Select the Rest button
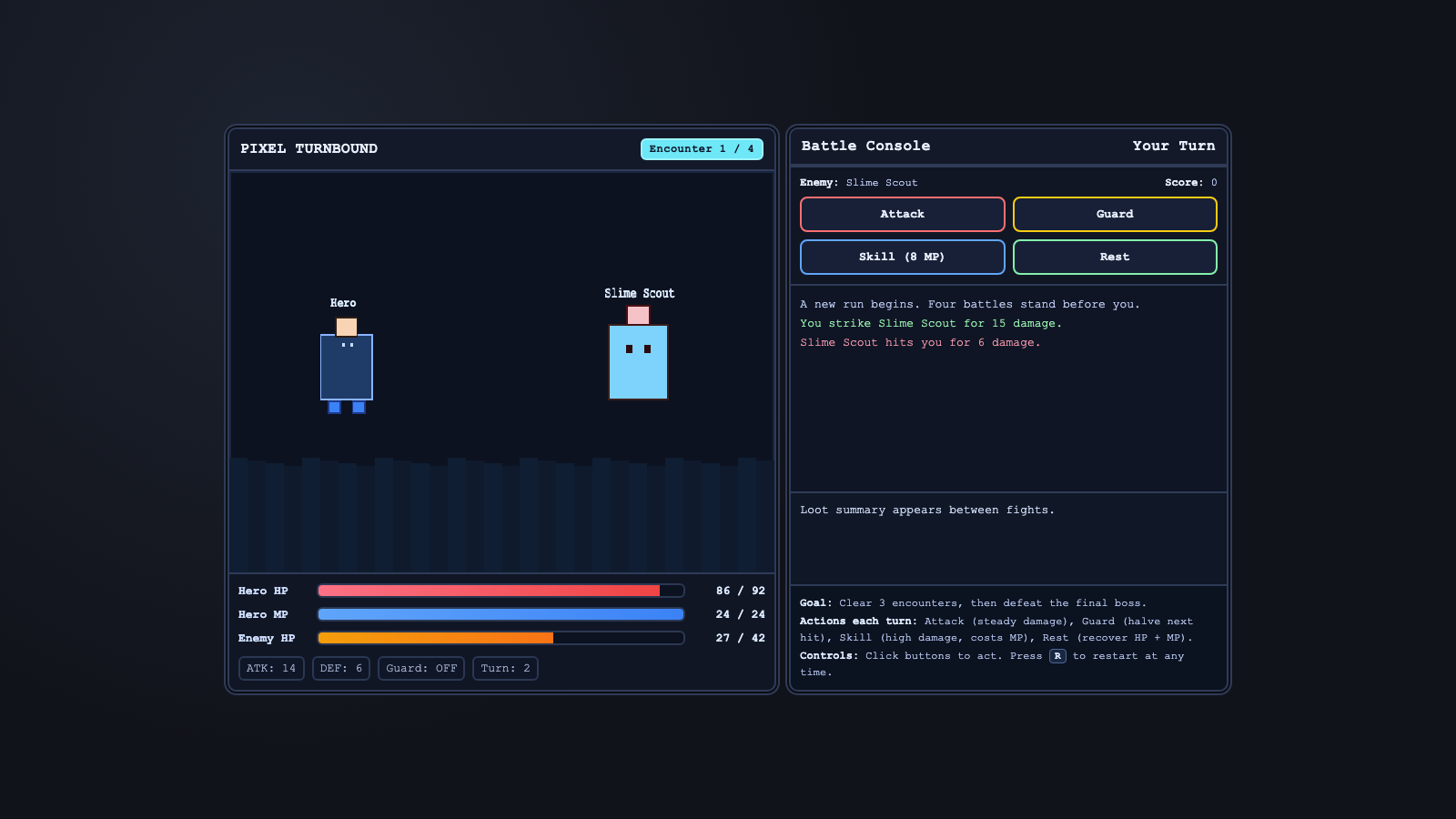 [1115, 257]
